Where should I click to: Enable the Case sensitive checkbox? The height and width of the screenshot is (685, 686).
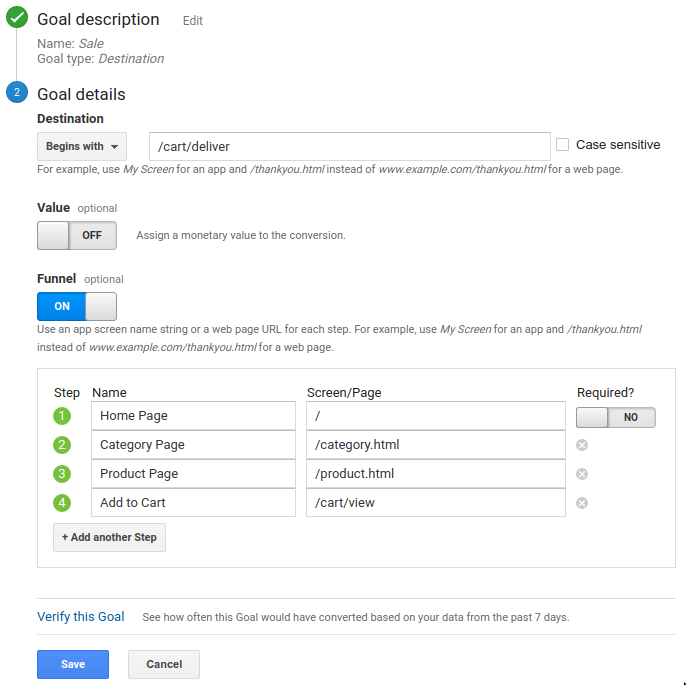point(562,144)
